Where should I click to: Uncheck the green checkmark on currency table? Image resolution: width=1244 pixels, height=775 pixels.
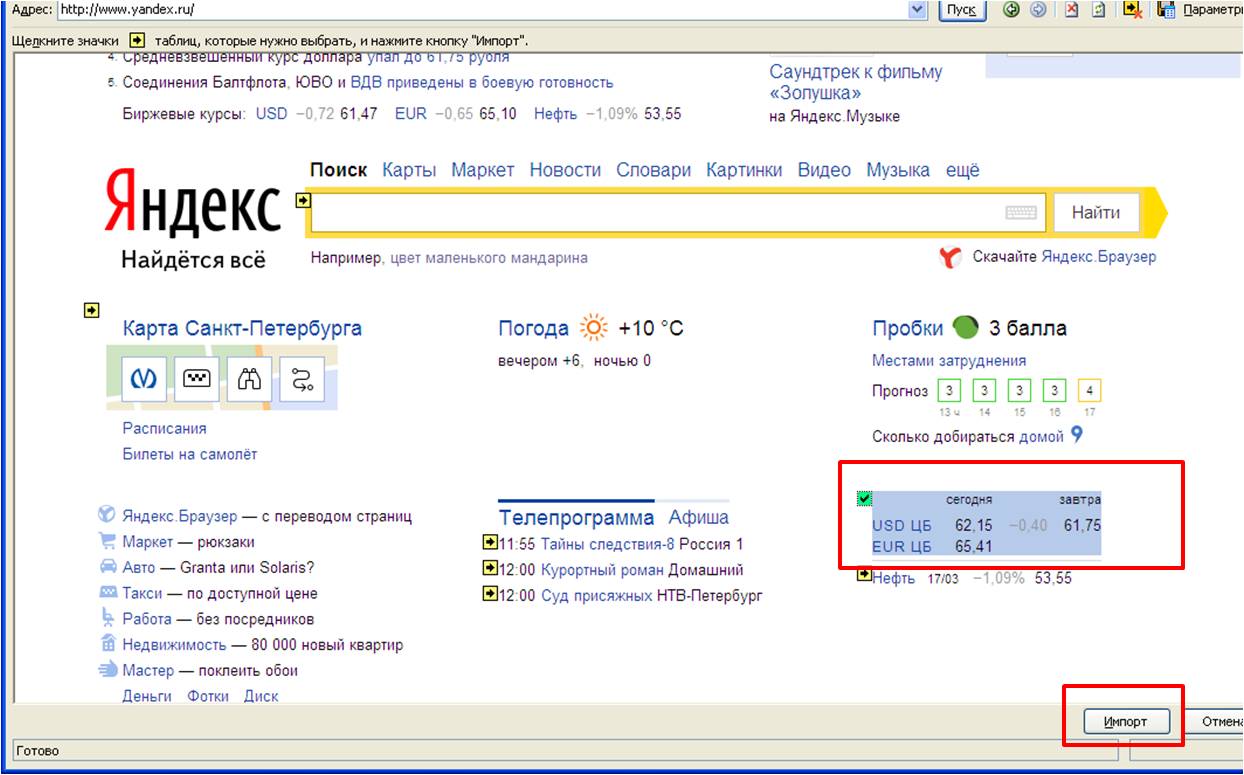pos(864,498)
